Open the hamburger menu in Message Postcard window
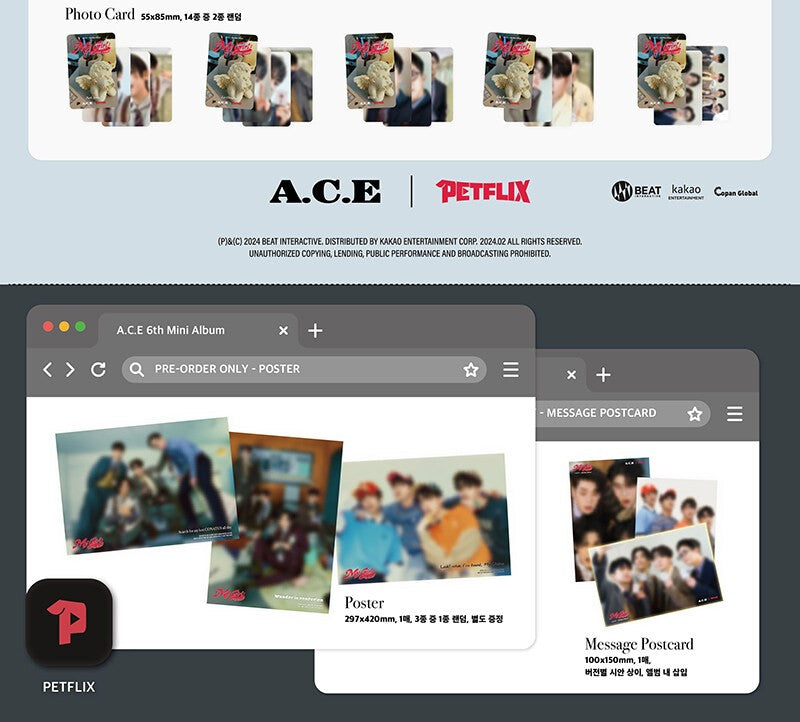 coord(735,414)
